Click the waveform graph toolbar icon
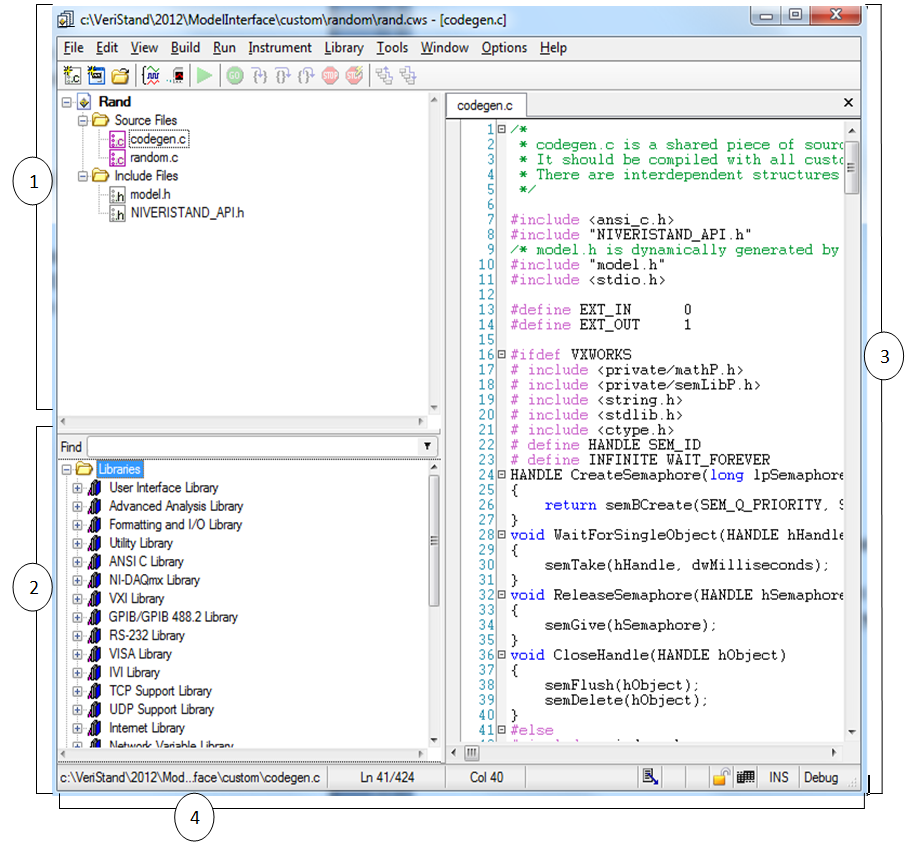The image size is (906, 846). (x=152, y=75)
